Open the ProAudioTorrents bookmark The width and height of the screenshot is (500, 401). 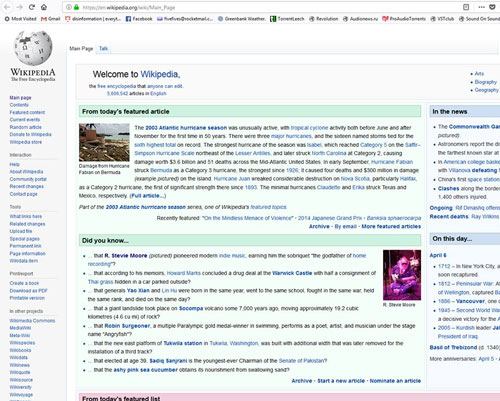404,19
